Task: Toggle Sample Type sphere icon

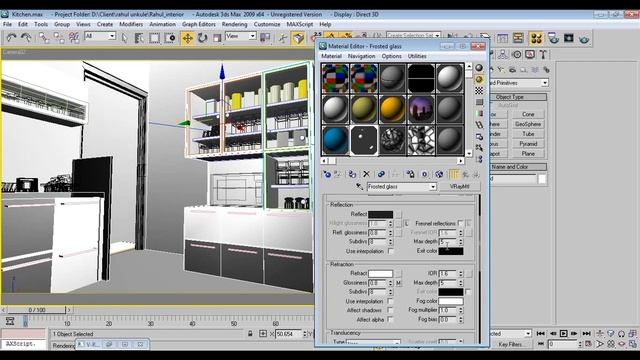Action: pos(479,68)
